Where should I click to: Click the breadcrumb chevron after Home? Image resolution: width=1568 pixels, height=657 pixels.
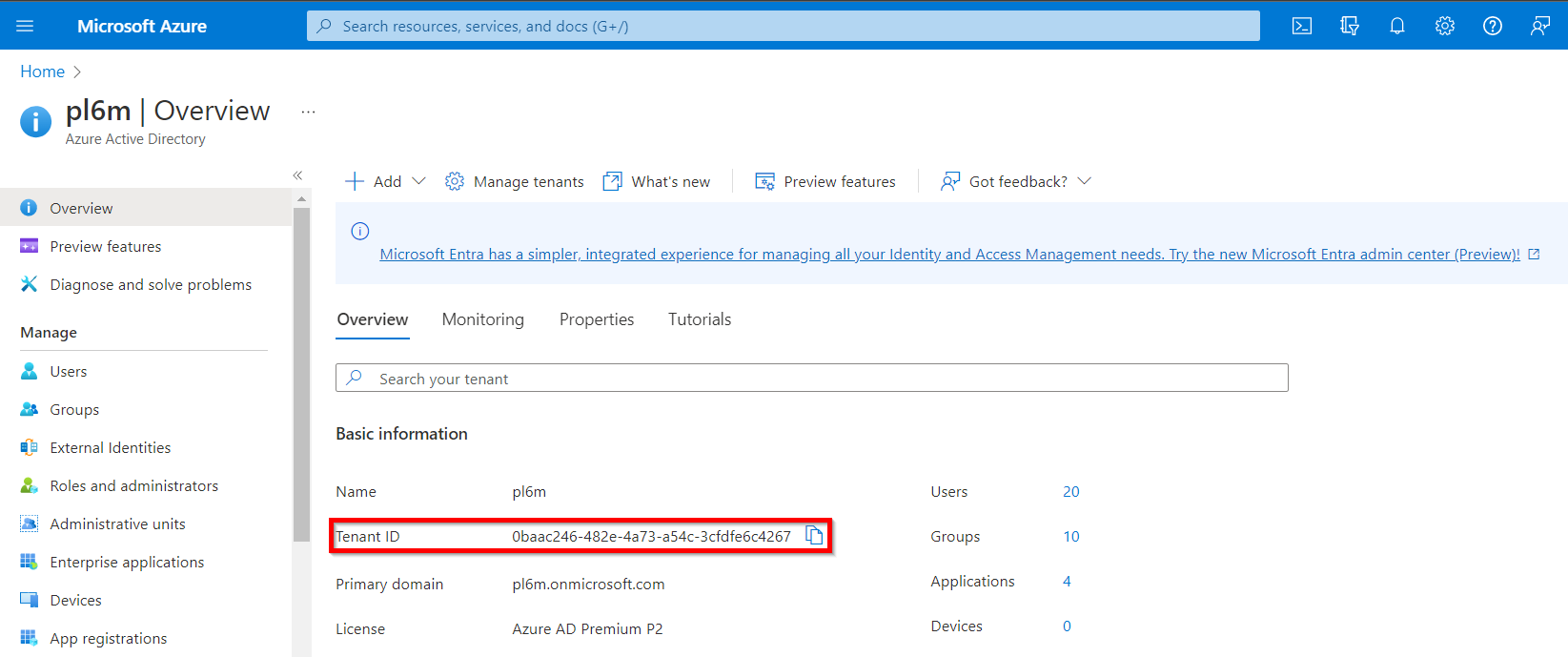(77, 72)
